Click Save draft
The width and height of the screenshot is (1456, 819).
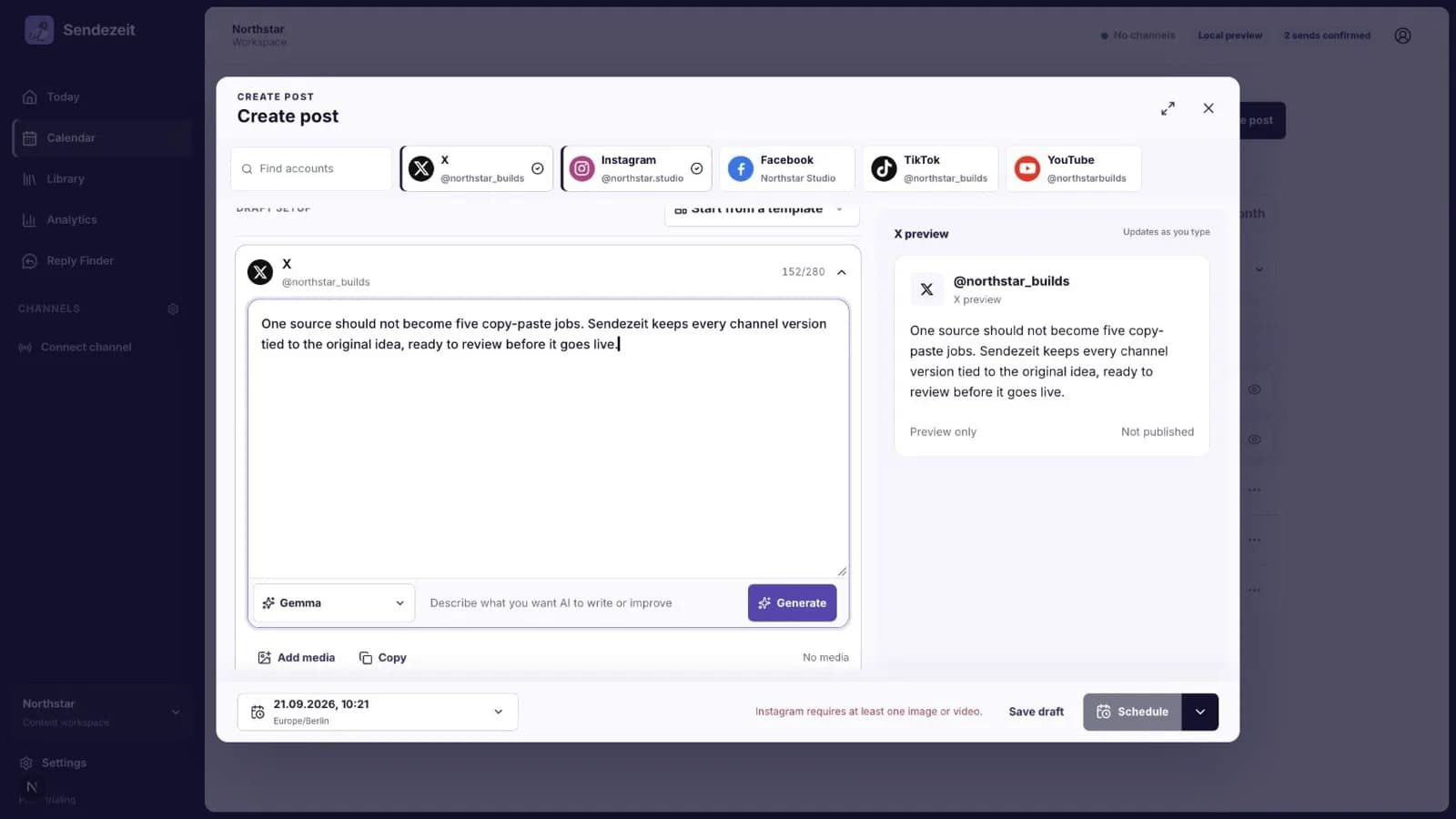click(1036, 712)
